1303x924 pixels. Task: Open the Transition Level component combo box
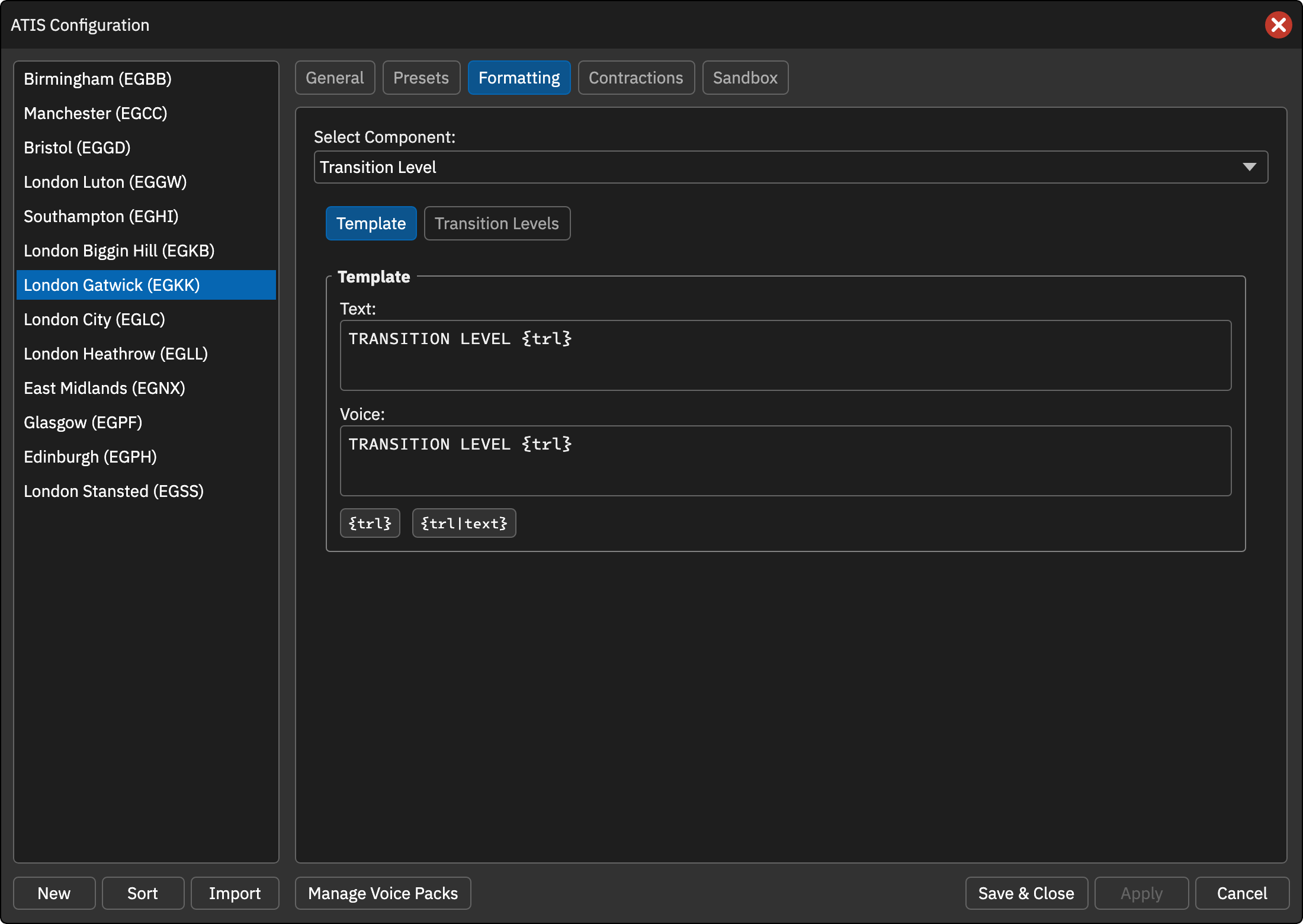[x=791, y=167]
